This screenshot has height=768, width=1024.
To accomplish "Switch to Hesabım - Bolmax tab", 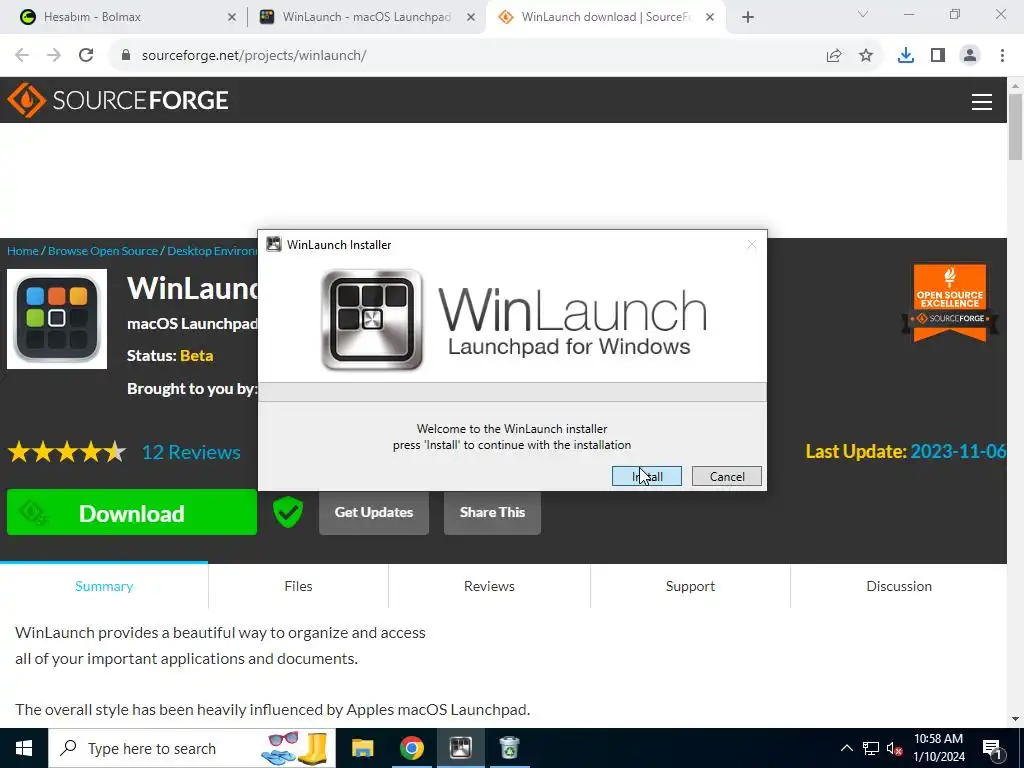I will point(124,17).
